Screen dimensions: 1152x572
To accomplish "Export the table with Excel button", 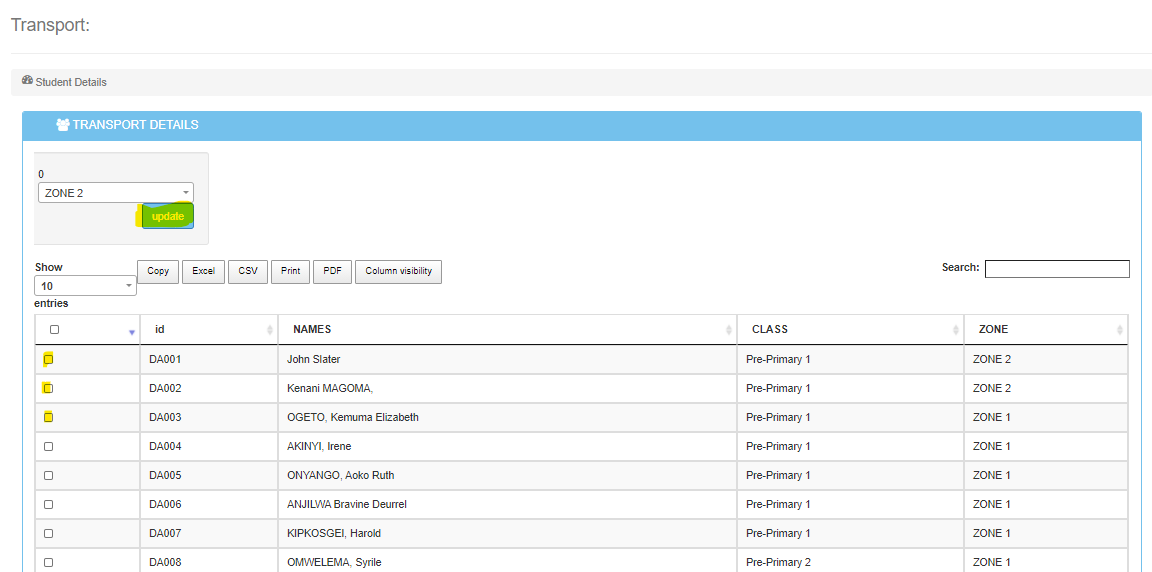I will 203,271.
